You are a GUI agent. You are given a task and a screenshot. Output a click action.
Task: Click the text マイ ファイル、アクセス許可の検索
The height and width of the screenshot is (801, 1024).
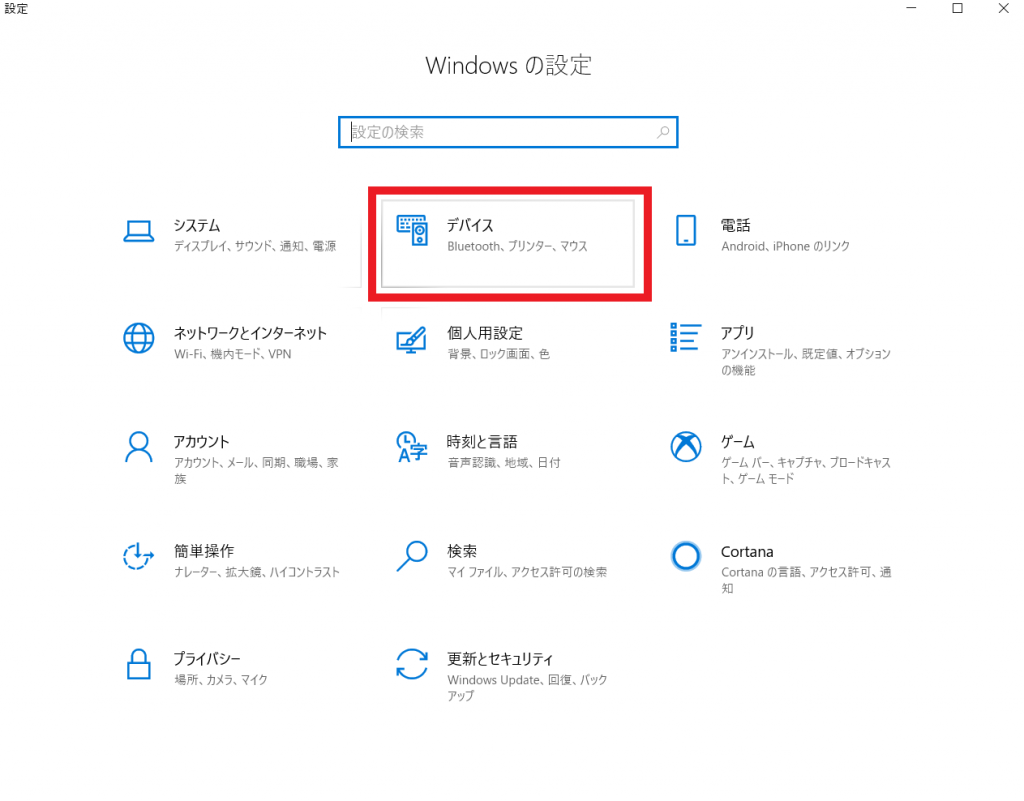tap(527, 572)
